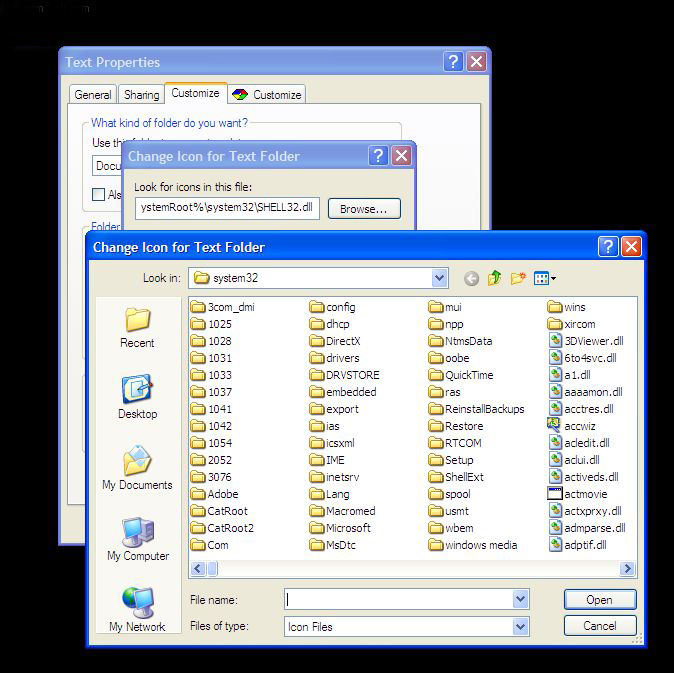The height and width of the screenshot is (673, 674).
Task: Select the 3DViewer.dll file
Action: pos(586,341)
